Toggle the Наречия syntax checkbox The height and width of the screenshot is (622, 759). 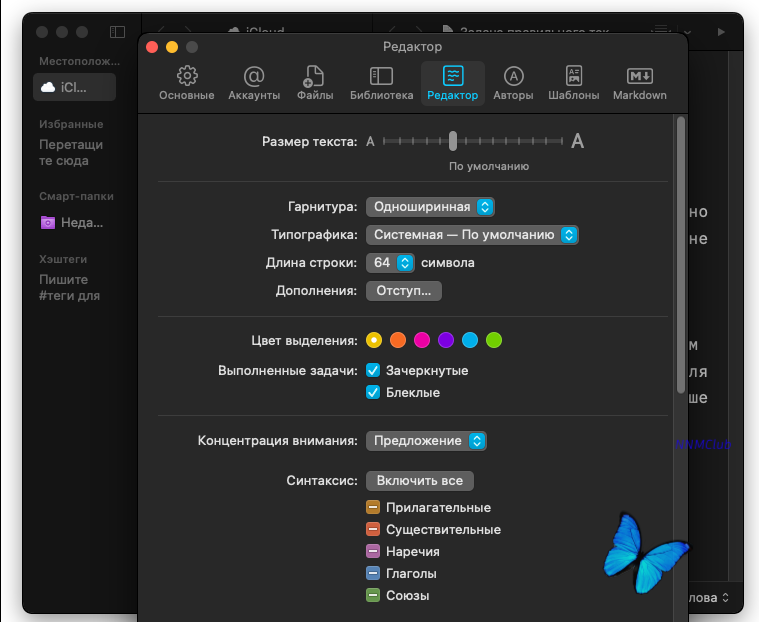click(373, 551)
